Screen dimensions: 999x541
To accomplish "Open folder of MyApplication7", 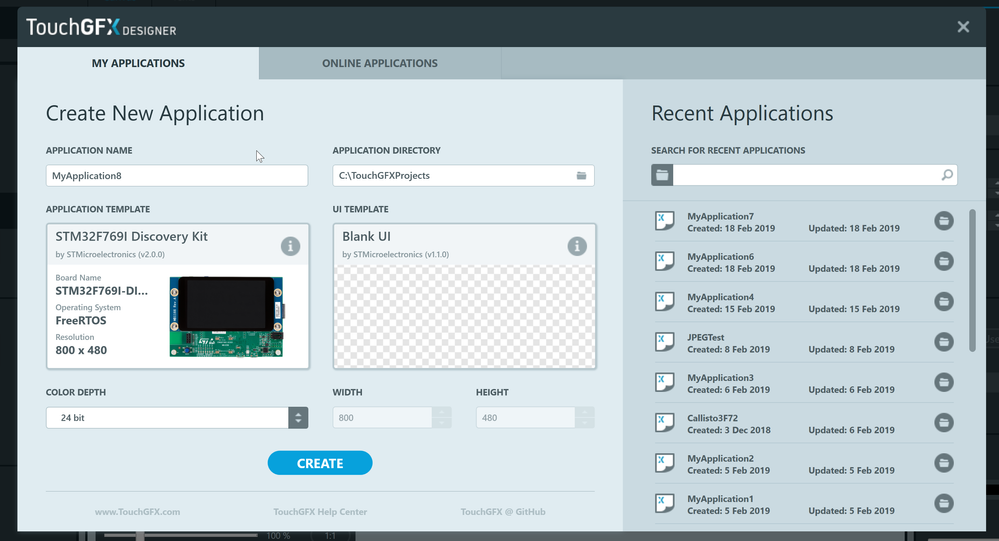I will [944, 221].
